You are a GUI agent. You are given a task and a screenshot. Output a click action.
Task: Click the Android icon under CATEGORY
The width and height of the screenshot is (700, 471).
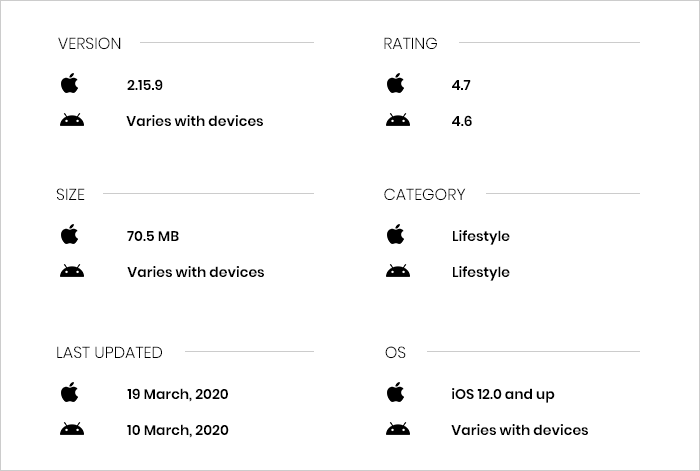398,271
